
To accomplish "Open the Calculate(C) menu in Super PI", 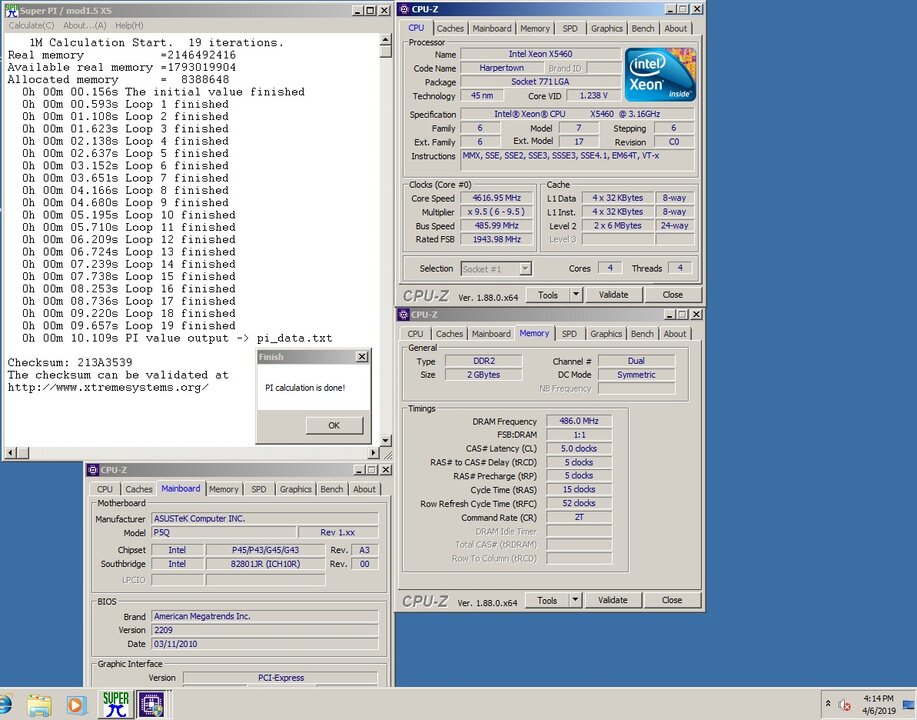I will coord(31,25).
